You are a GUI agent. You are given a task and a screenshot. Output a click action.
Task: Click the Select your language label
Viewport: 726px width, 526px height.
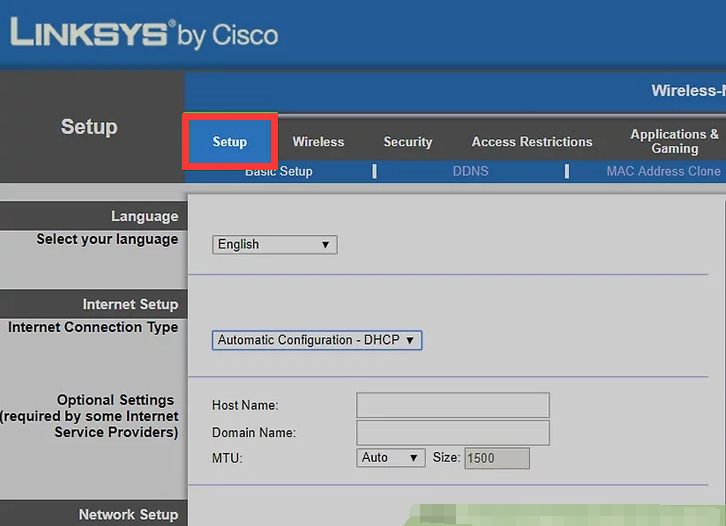click(107, 239)
